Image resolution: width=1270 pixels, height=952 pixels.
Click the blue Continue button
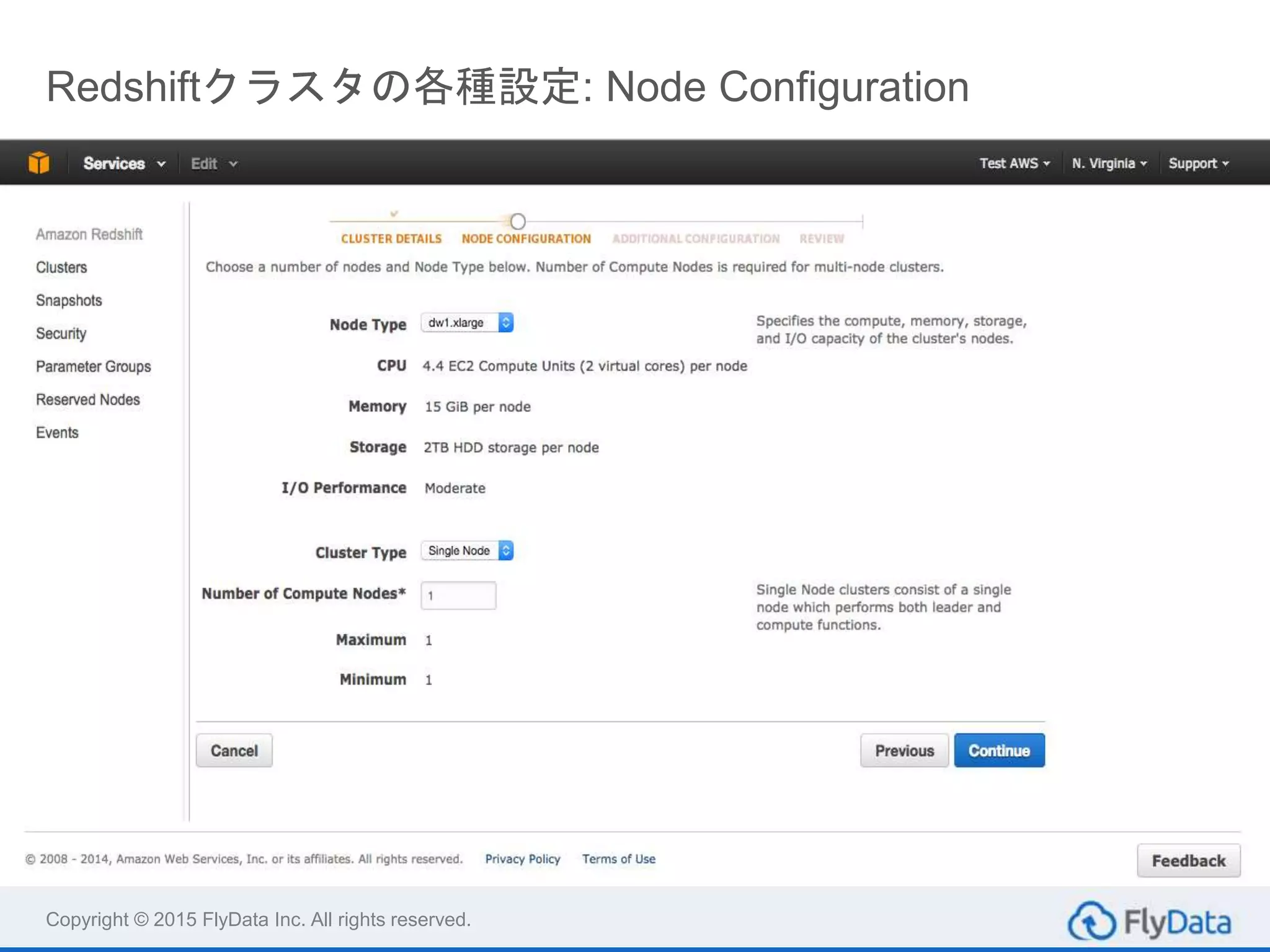tap(999, 751)
